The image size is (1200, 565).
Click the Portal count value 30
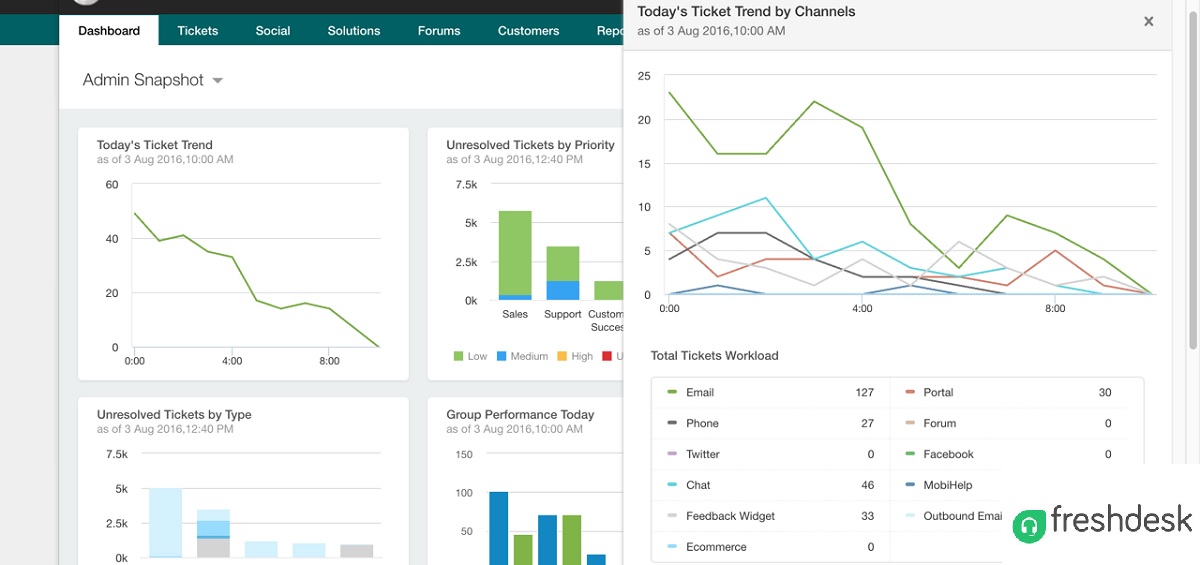(1105, 392)
